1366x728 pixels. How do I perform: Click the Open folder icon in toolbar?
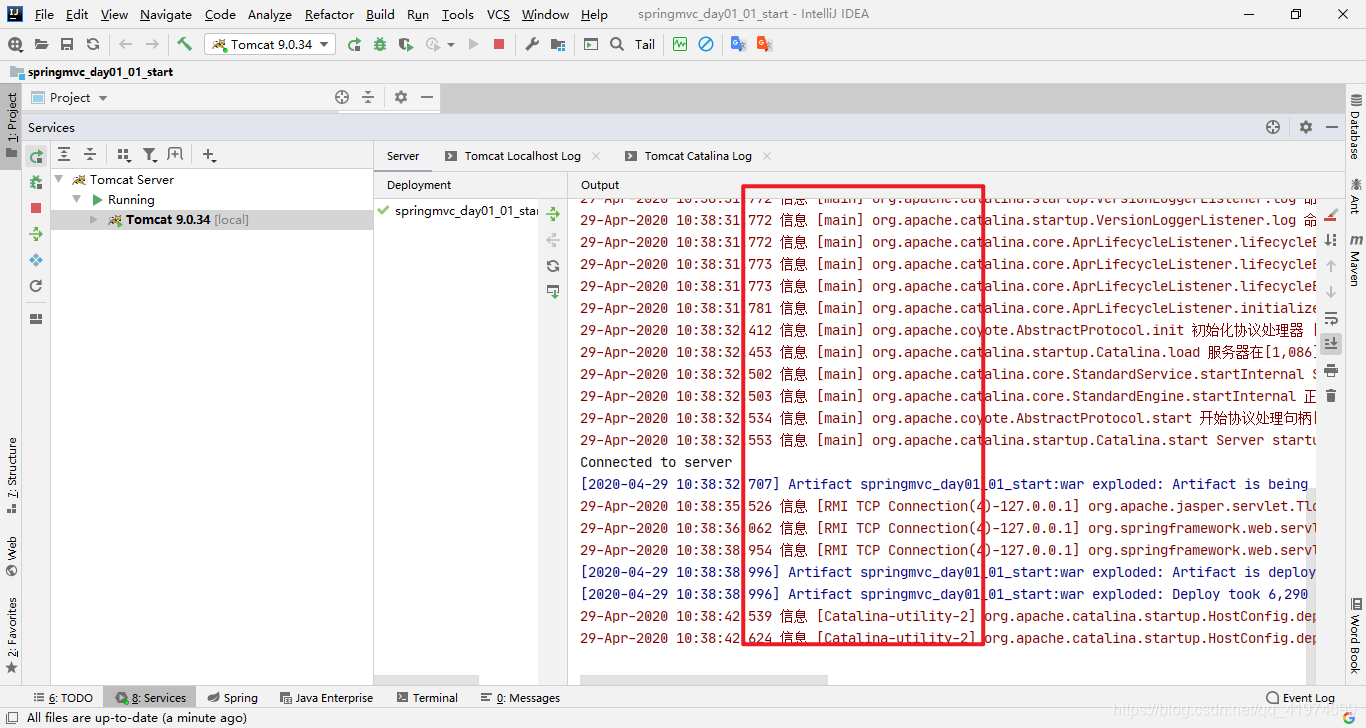coord(41,44)
